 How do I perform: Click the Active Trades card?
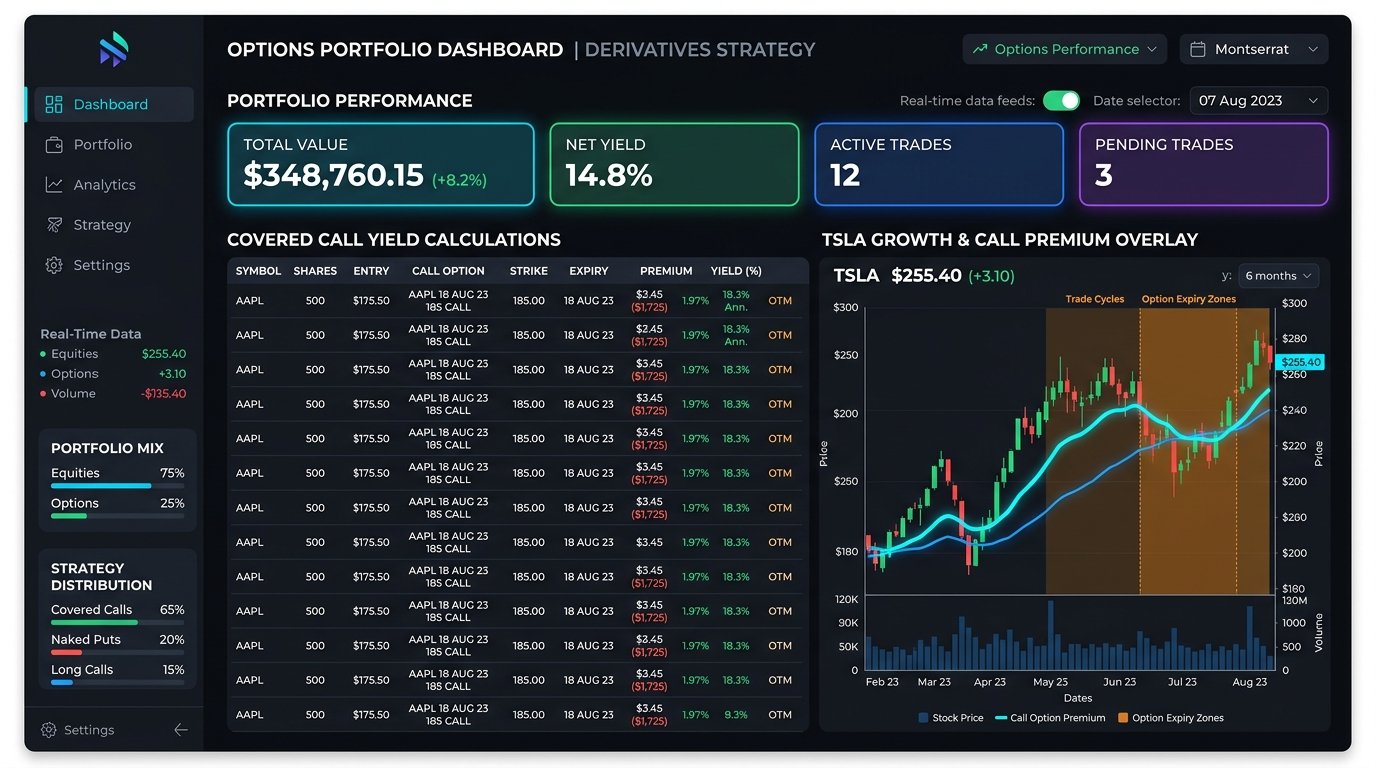(x=939, y=165)
